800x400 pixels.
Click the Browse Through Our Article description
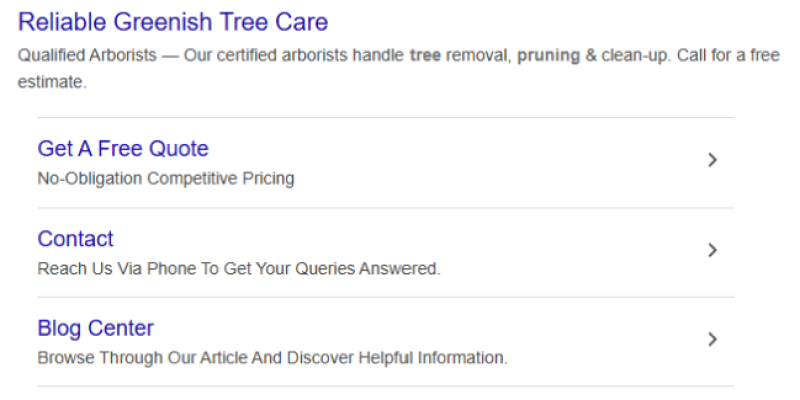[x=272, y=358]
